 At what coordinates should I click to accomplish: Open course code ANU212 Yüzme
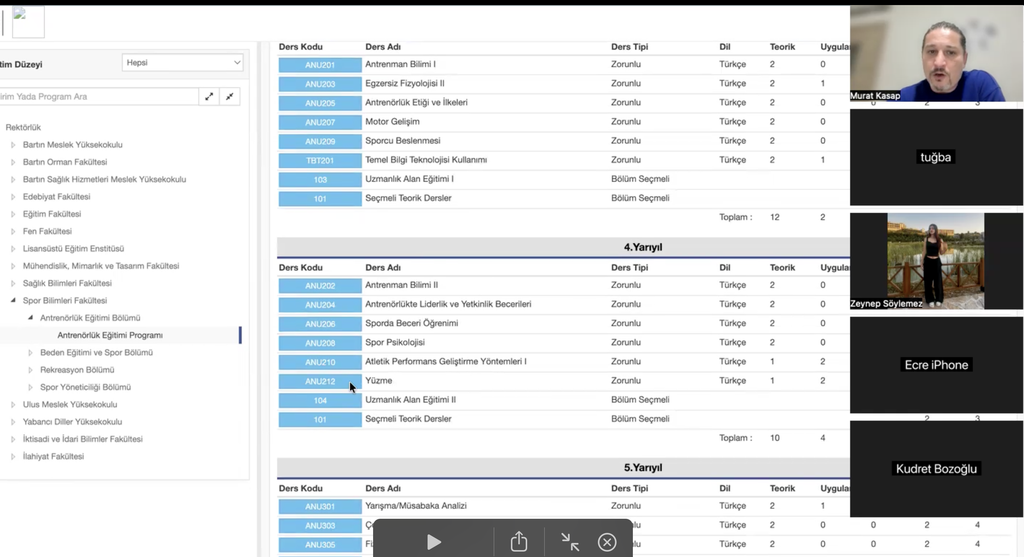click(320, 381)
